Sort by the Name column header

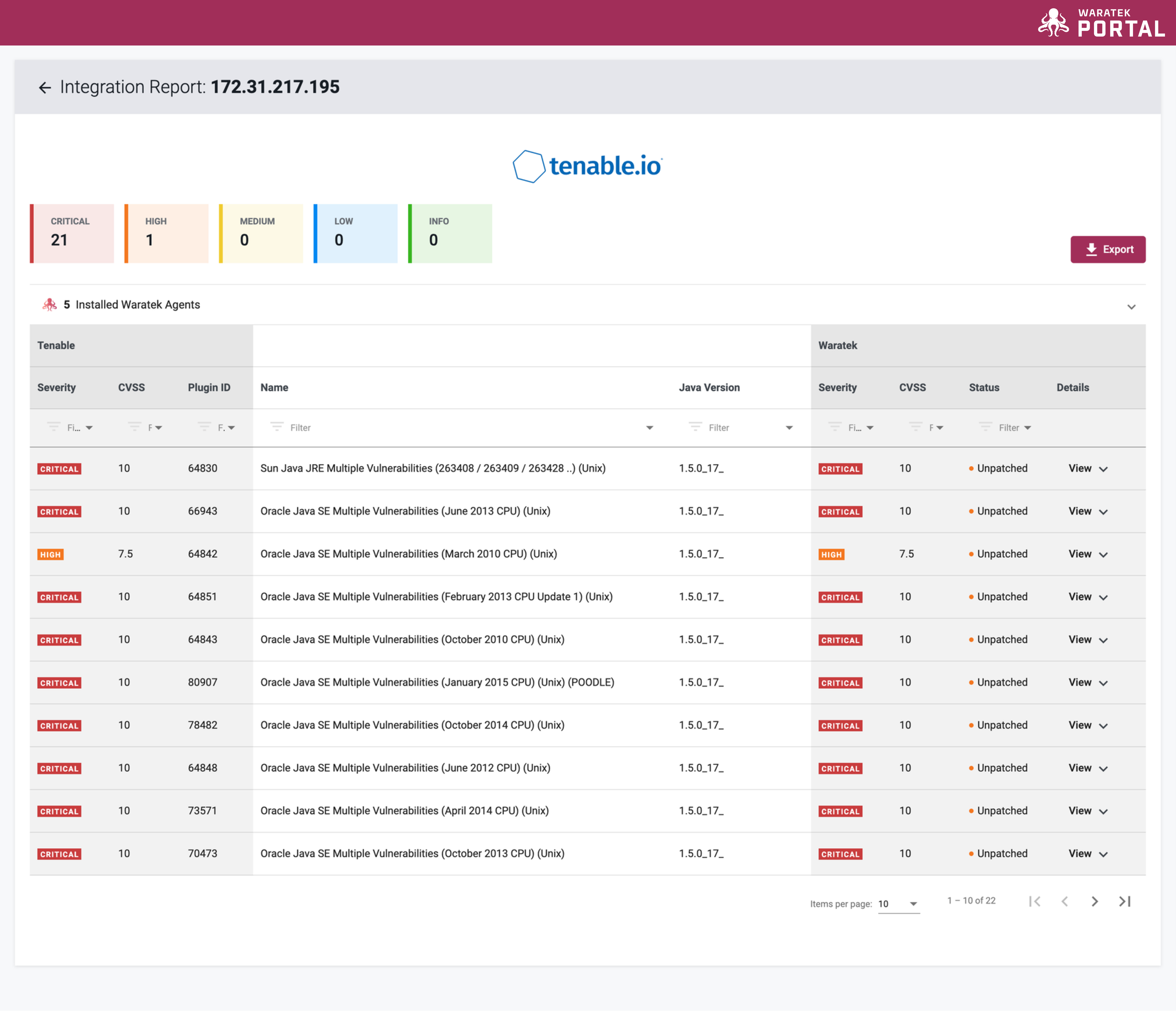274,388
